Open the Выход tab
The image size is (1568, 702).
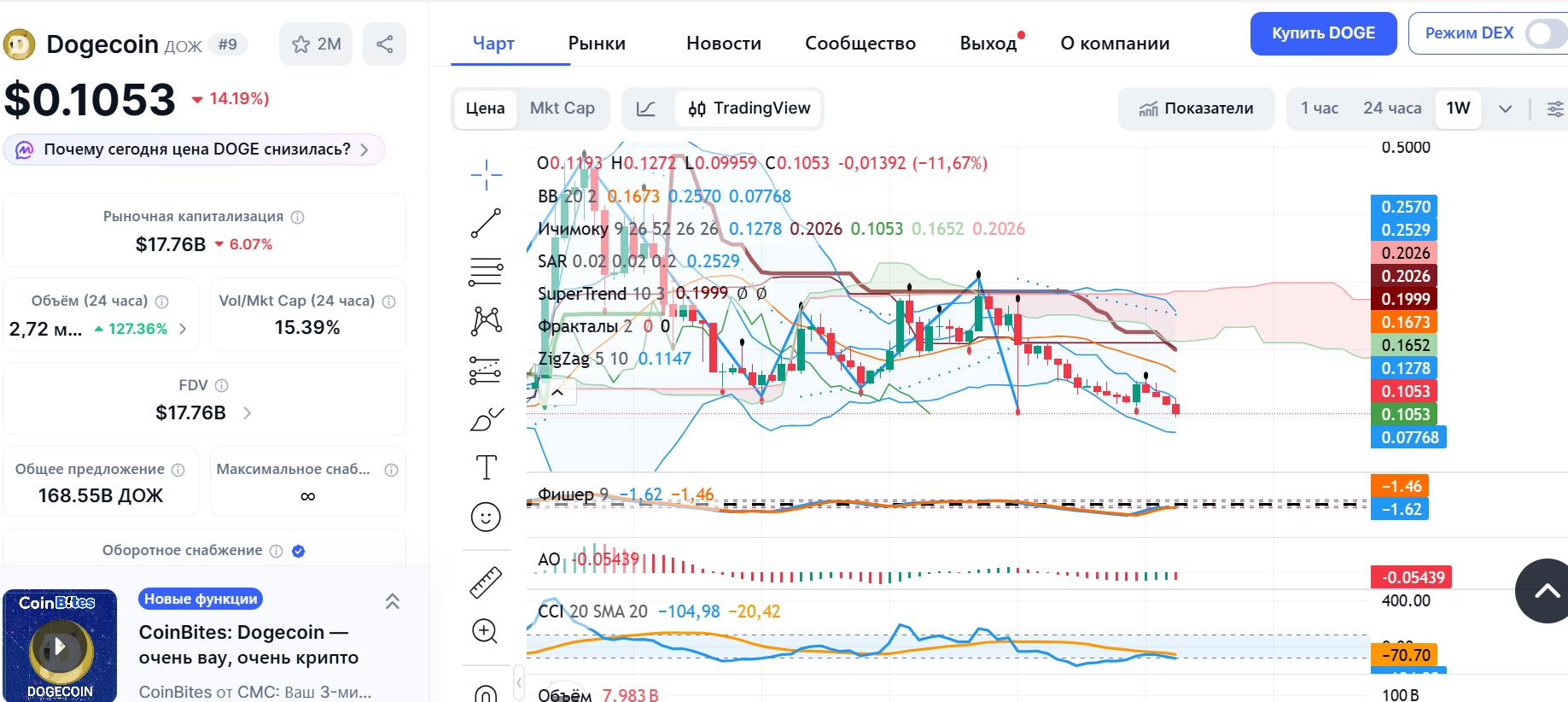coord(988,43)
